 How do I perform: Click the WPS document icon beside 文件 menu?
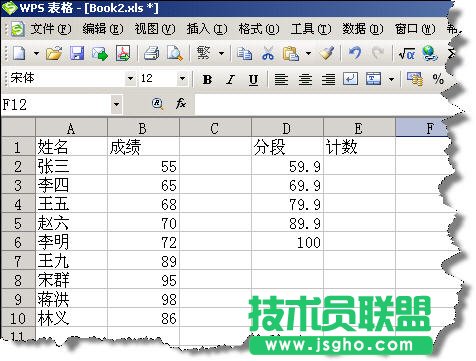[17, 29]
